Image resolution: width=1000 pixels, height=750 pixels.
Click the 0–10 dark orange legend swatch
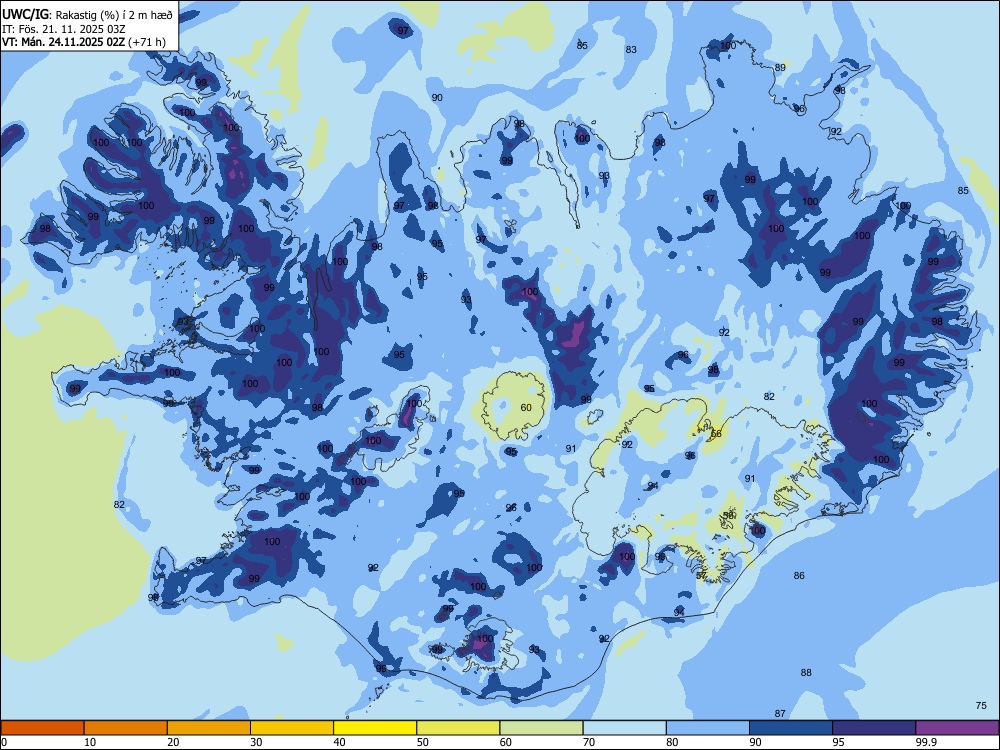pos(42,728)
